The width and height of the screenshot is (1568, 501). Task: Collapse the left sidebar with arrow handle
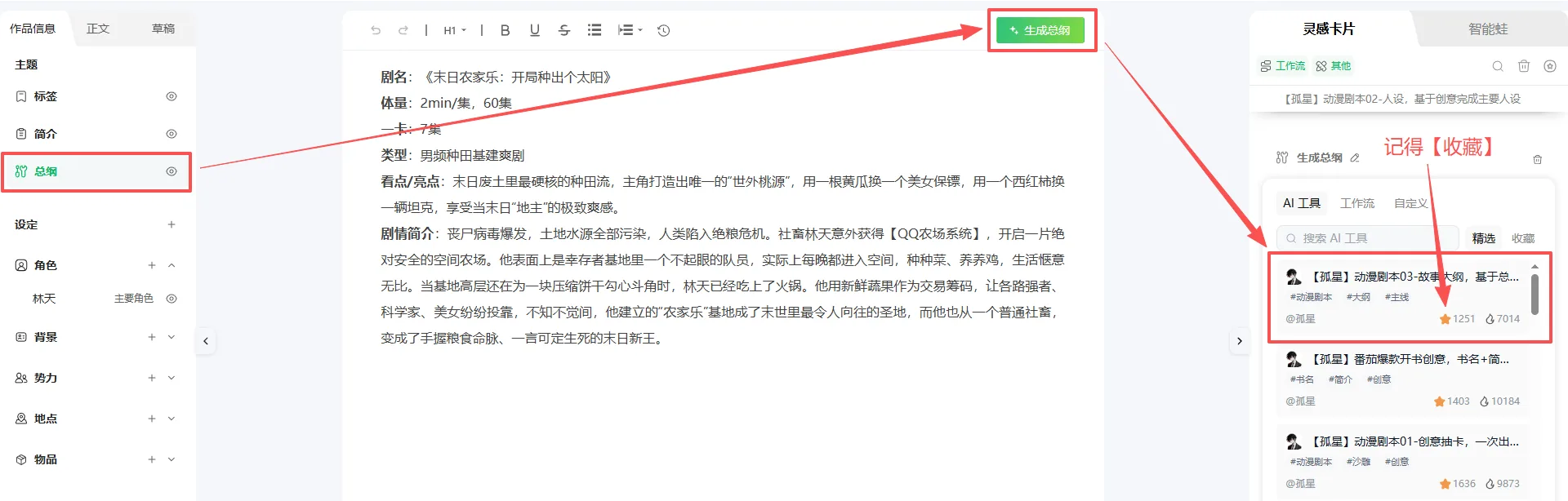(x=206, y=341)
